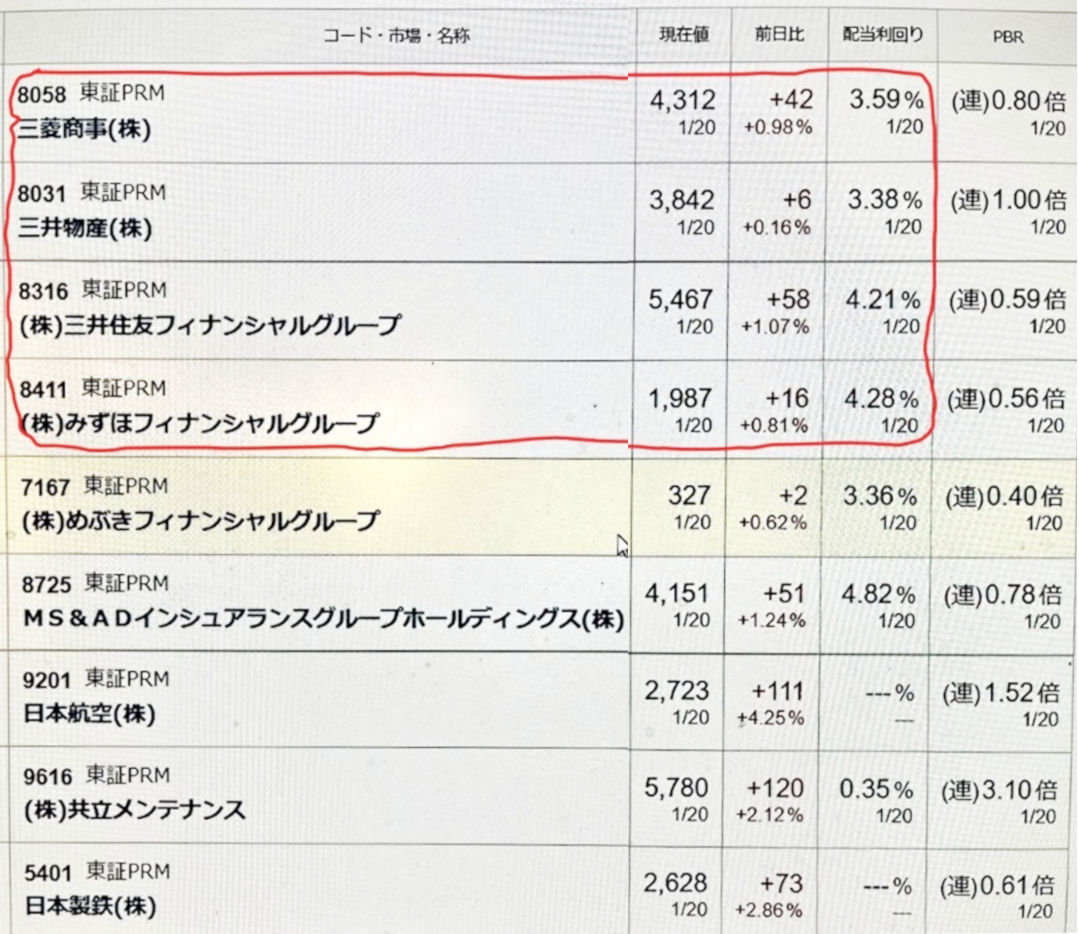Click みずほ price change +16

791,399
